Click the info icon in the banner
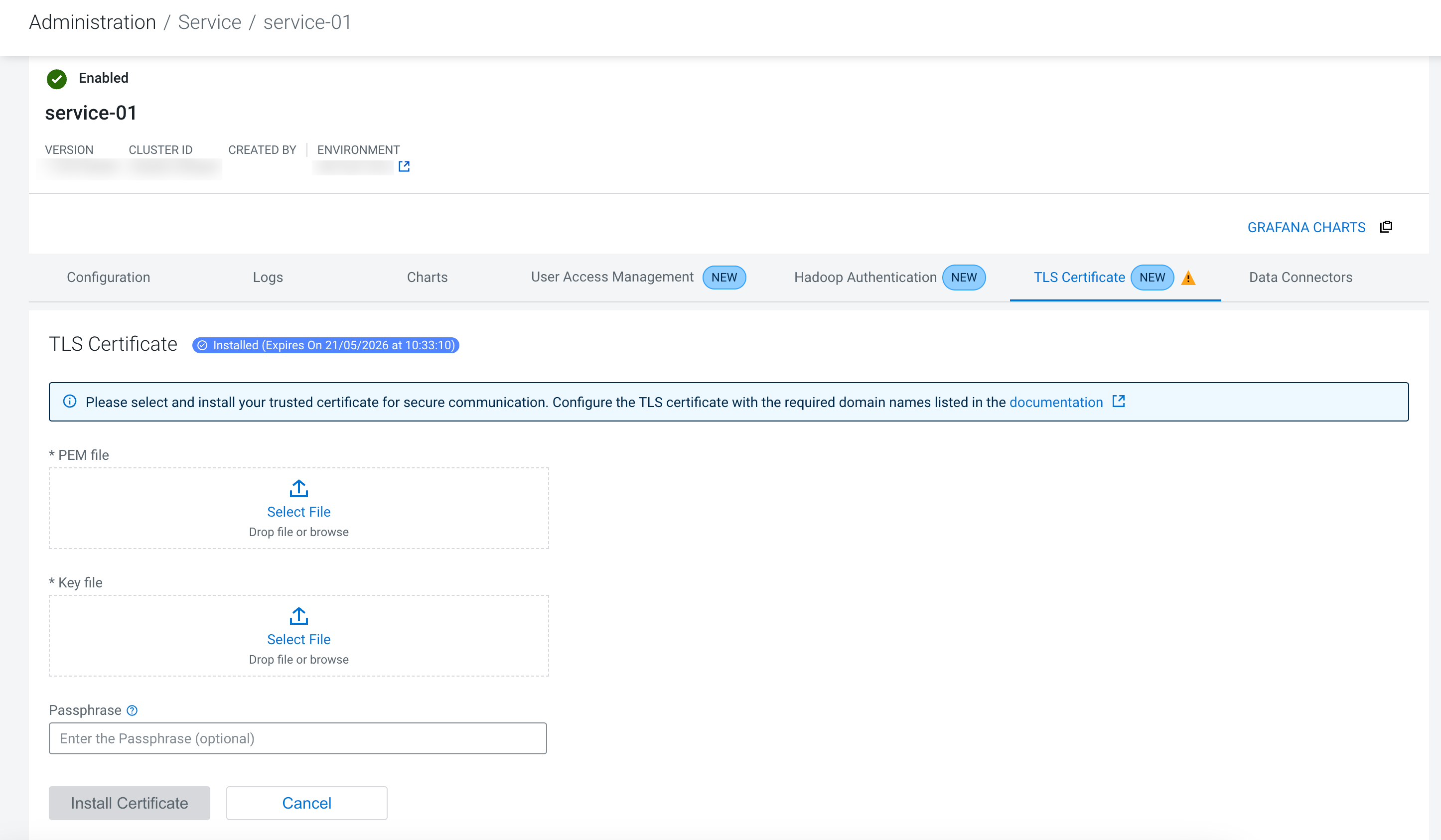This screenshot has height=840, width=1441. pos(70,402)
